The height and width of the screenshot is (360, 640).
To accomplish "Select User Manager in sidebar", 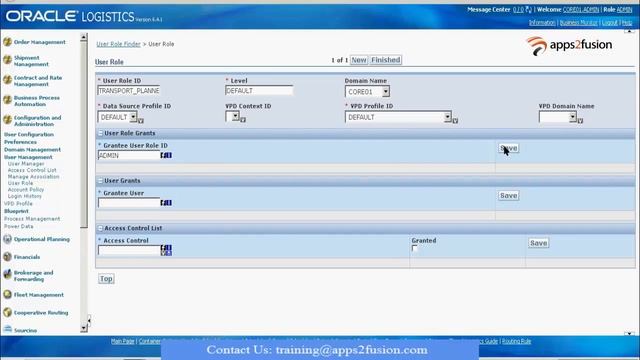I will coord(26,164).
